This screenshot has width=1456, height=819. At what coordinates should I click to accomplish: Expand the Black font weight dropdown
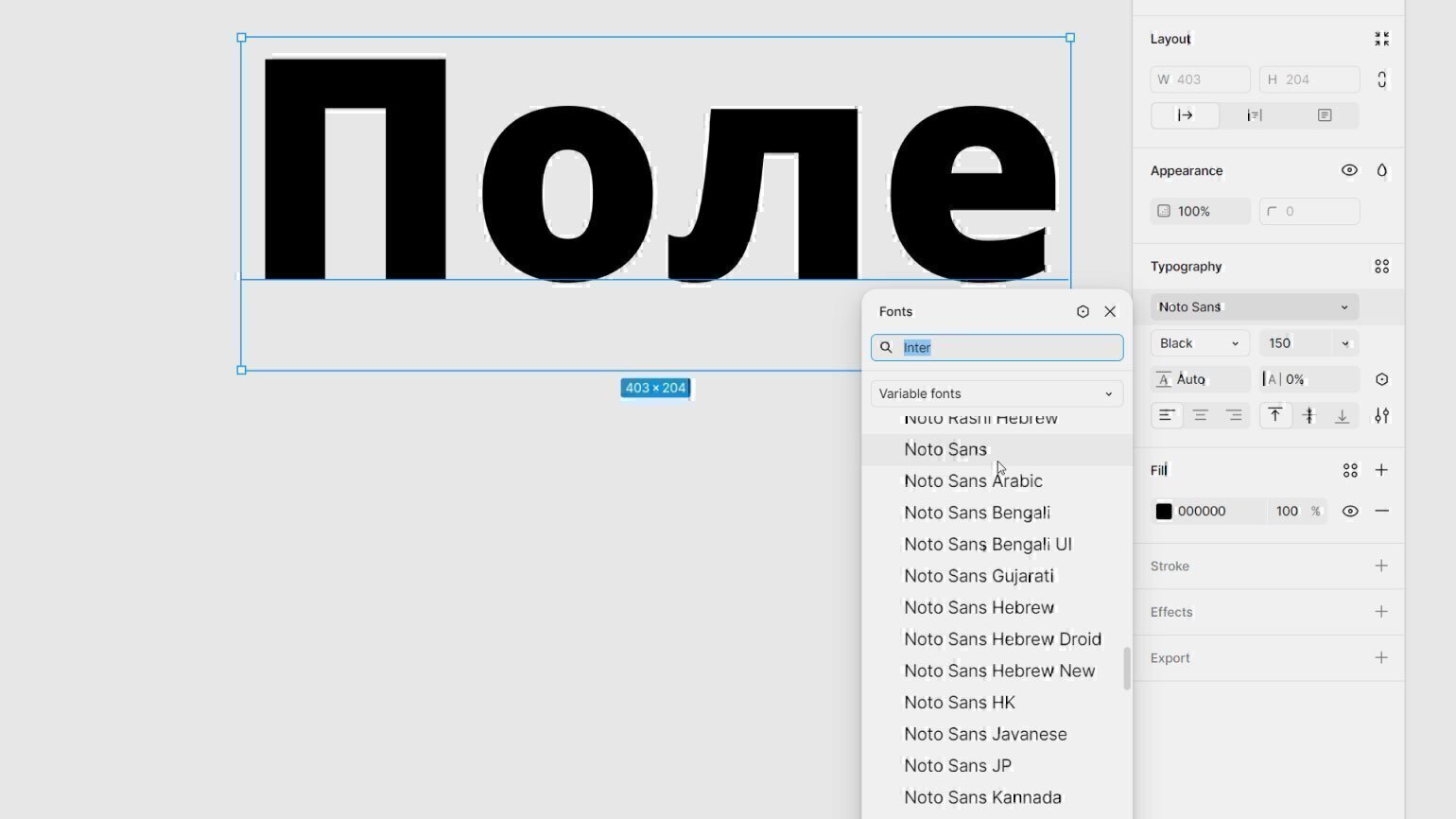[1199, 343]
